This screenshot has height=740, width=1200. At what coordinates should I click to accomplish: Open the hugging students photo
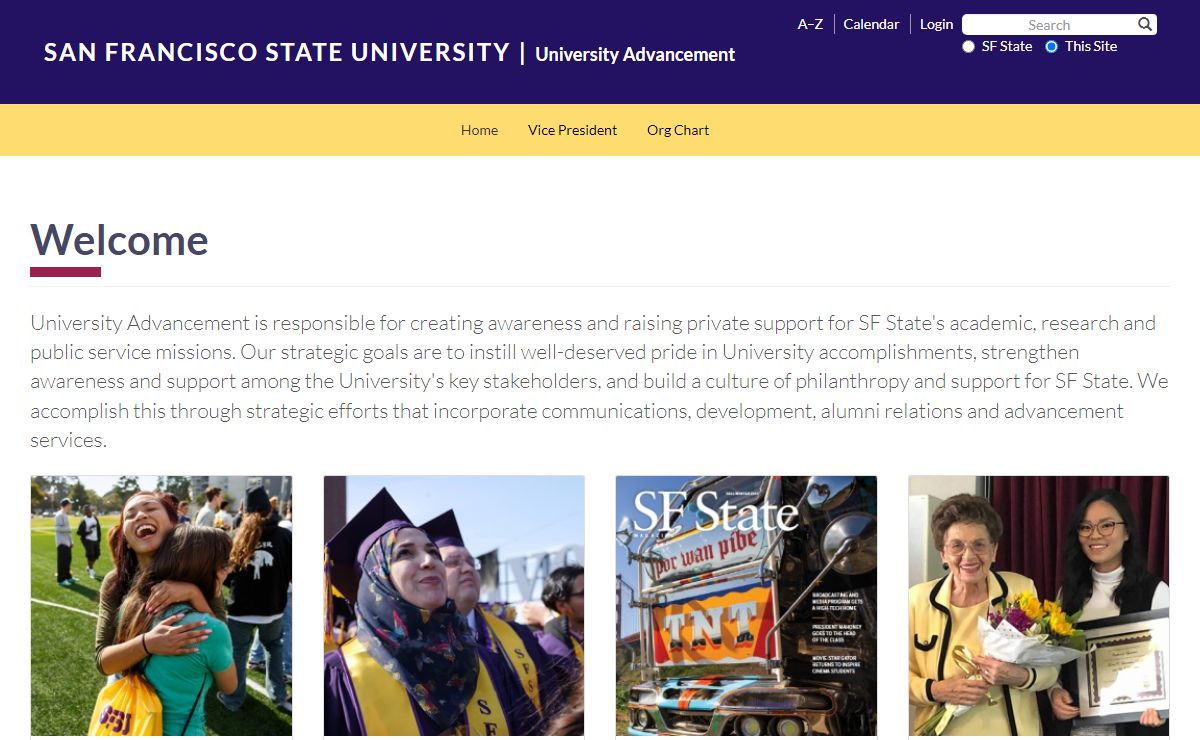161,605
